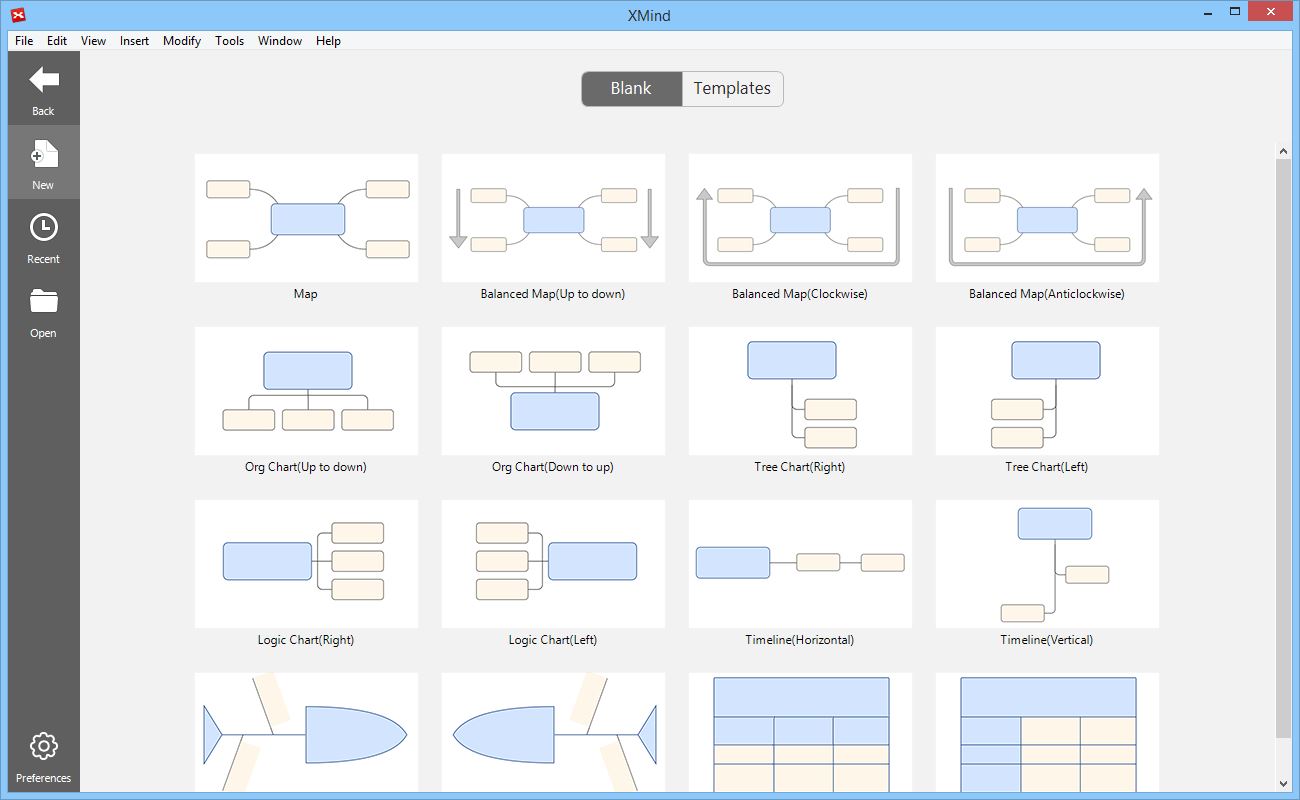The width and height of the screenshot is (1300, 800).
Task: Open the Help menu
Action: pyautogui.click(x=328, y=41)
